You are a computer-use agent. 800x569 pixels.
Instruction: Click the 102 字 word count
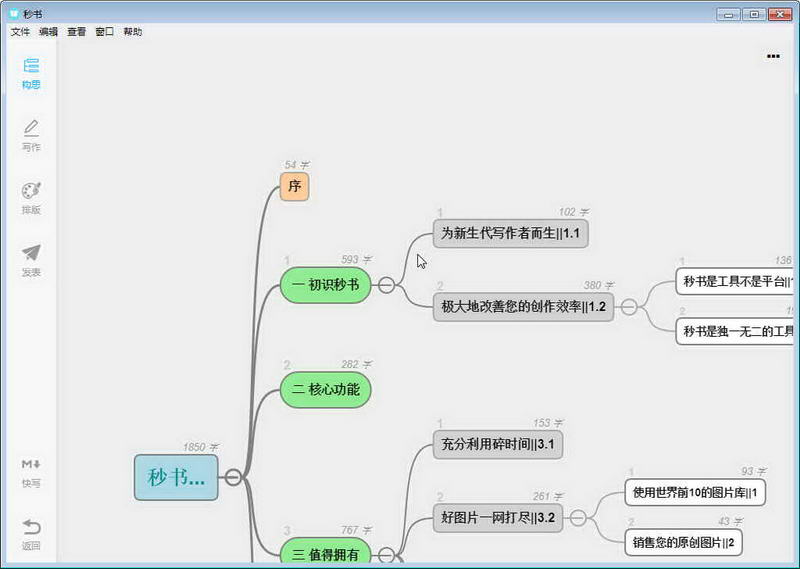tap(574, 212)
